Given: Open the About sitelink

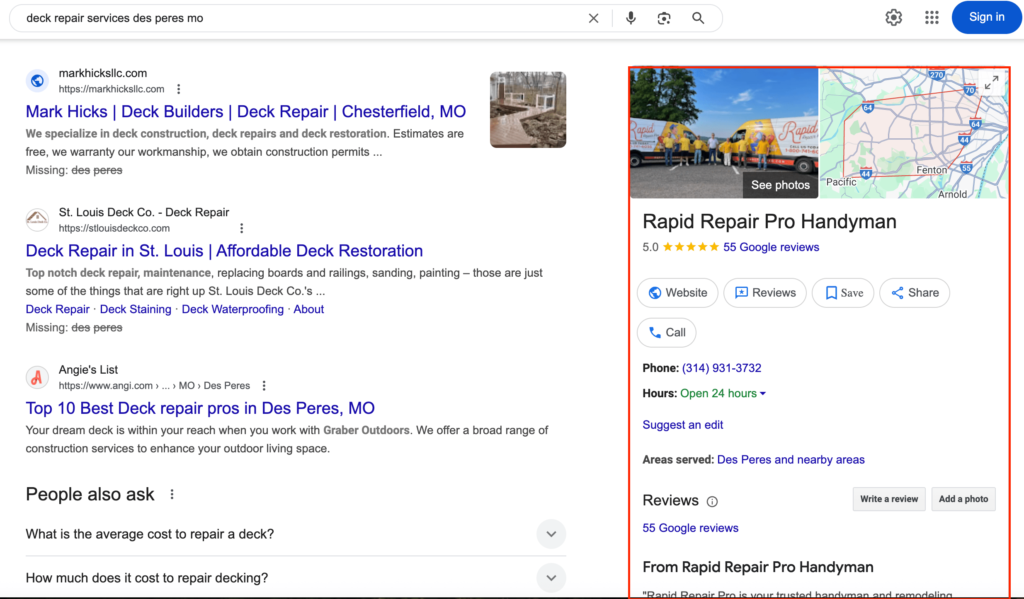Looking at the screenshot, I should pos(308,309).
